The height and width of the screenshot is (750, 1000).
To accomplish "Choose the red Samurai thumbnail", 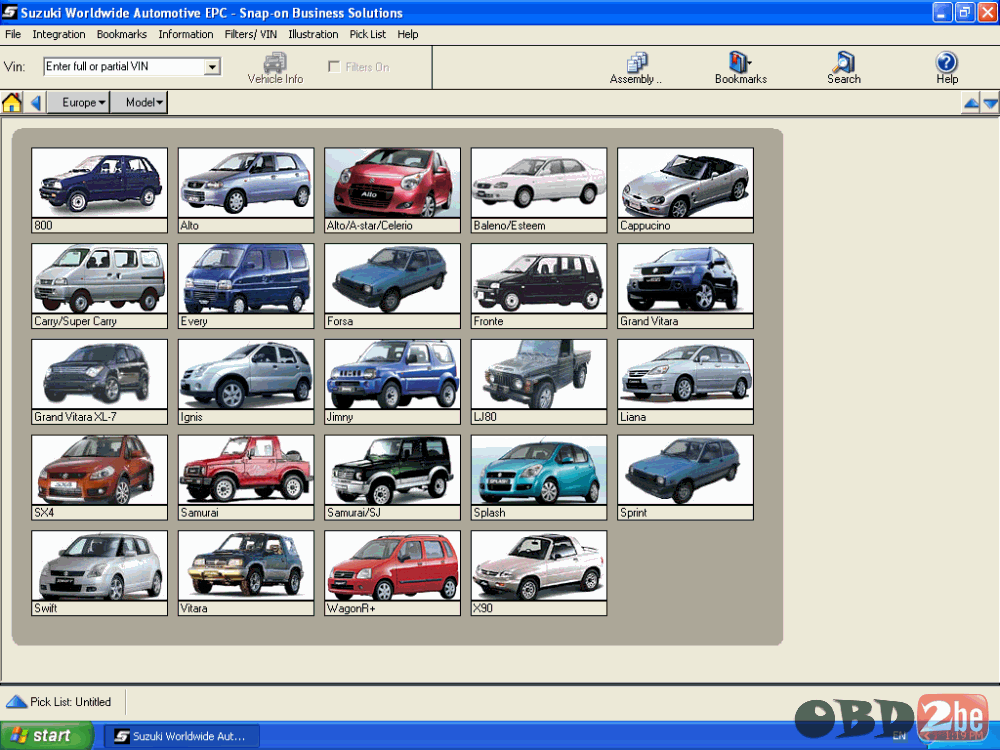I will click(x=246, y=477).
